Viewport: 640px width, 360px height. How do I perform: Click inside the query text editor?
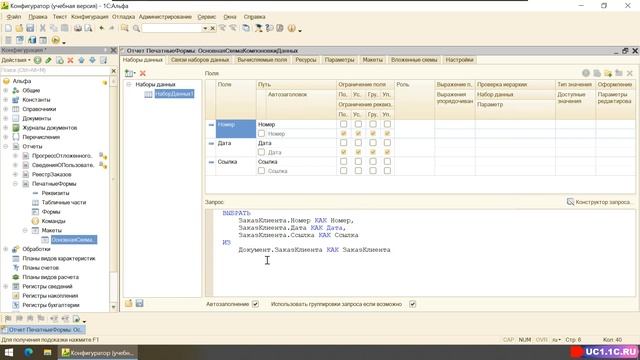point(424,253)
